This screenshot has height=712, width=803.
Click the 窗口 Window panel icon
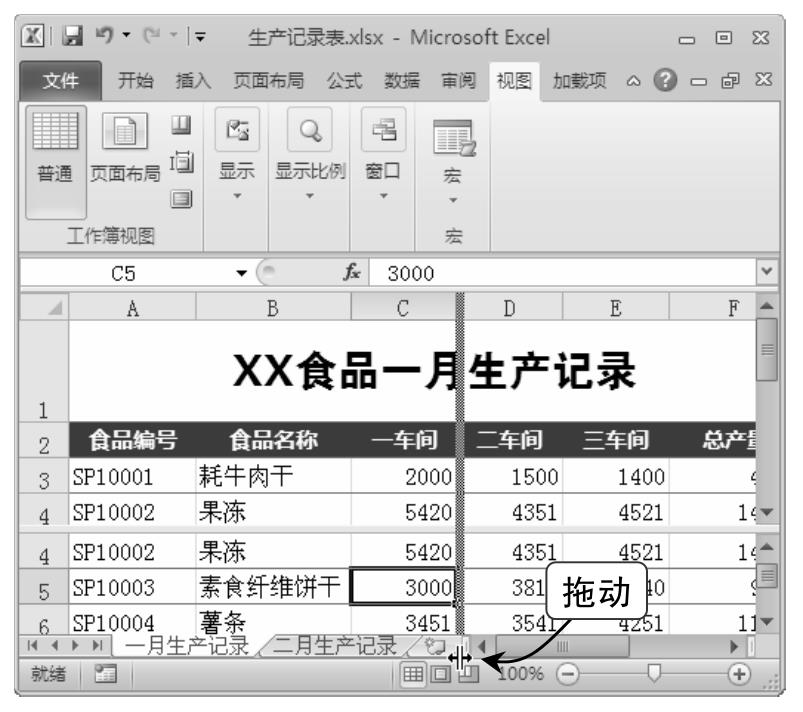(384, 130)
